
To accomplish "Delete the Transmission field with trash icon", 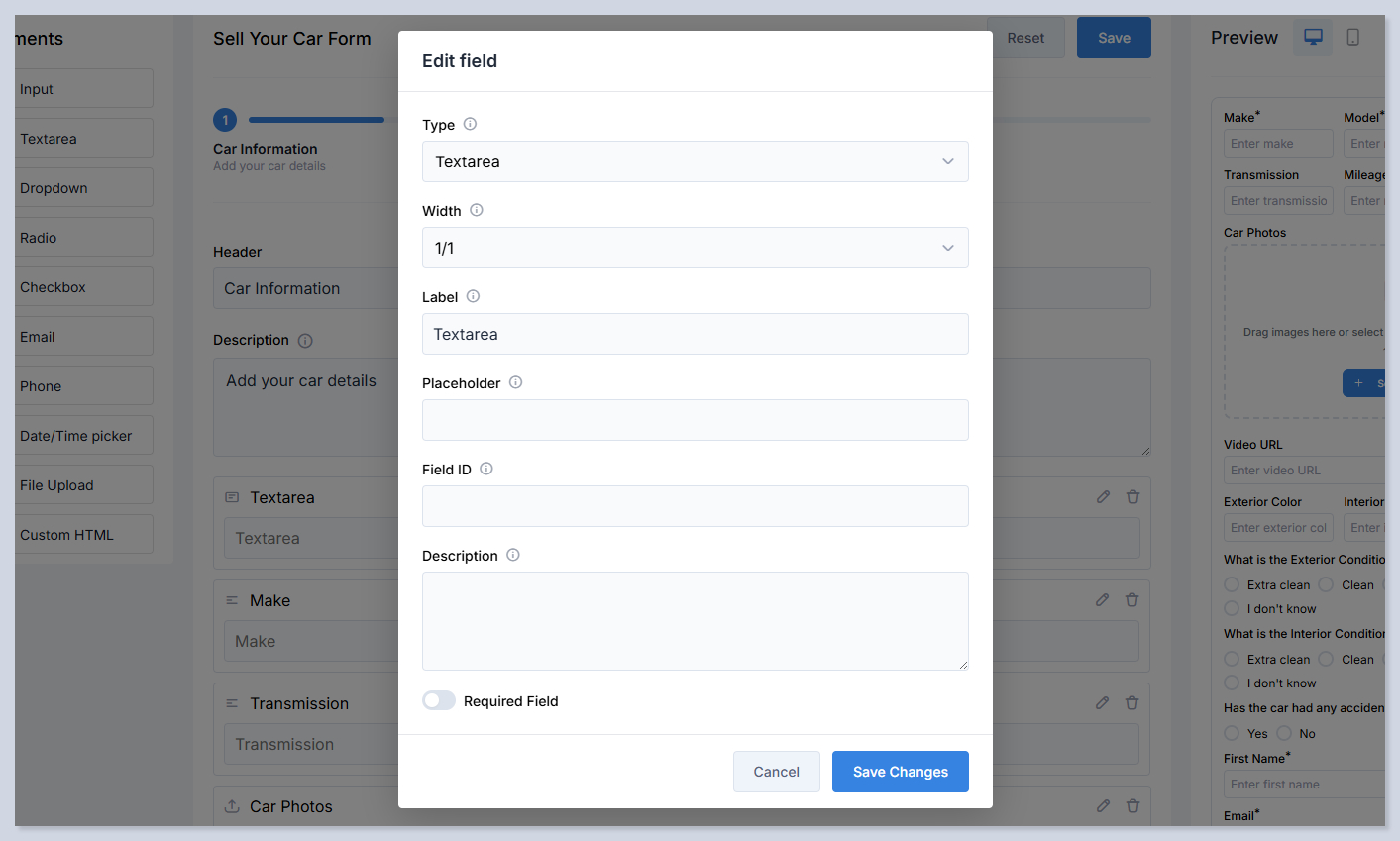I will pyautogui.click(x=1131, y=703).
